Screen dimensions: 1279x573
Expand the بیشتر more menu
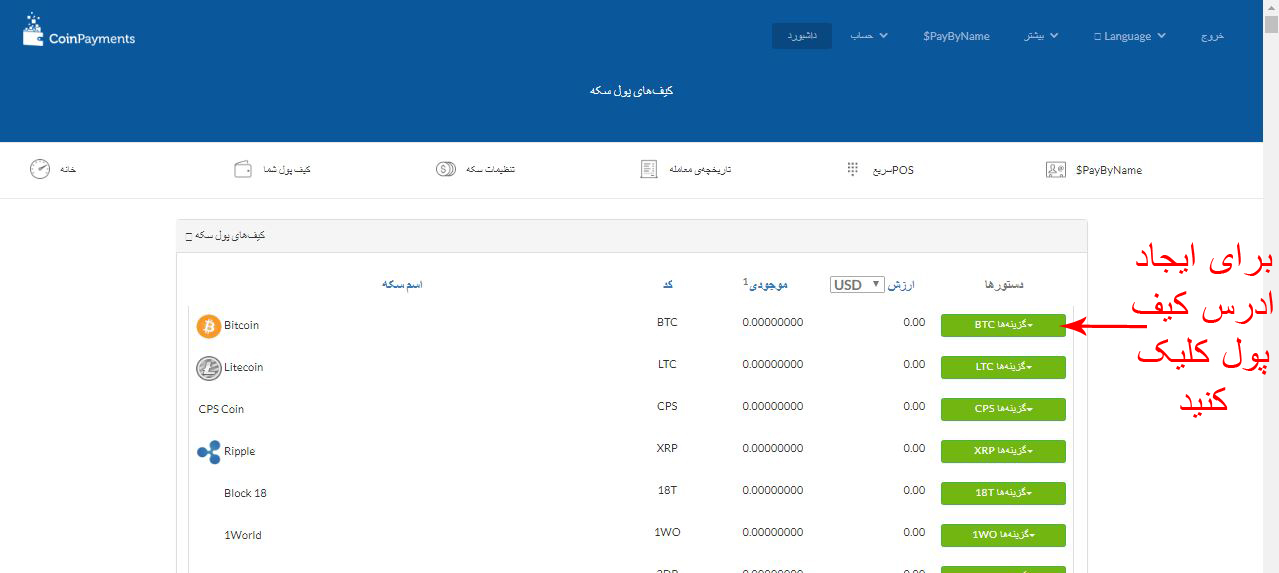1042,36
